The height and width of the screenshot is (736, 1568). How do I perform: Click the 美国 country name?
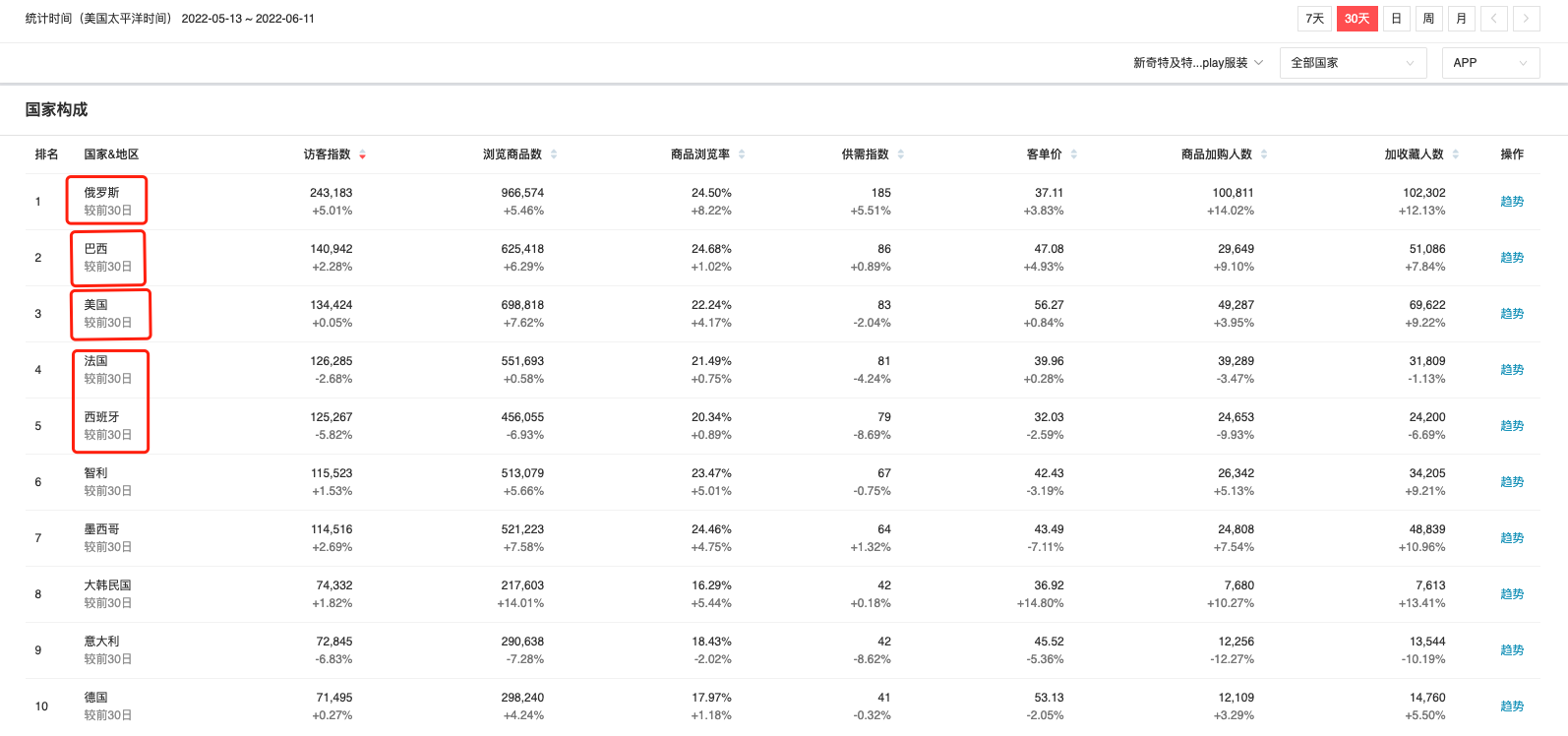point(95,305)
